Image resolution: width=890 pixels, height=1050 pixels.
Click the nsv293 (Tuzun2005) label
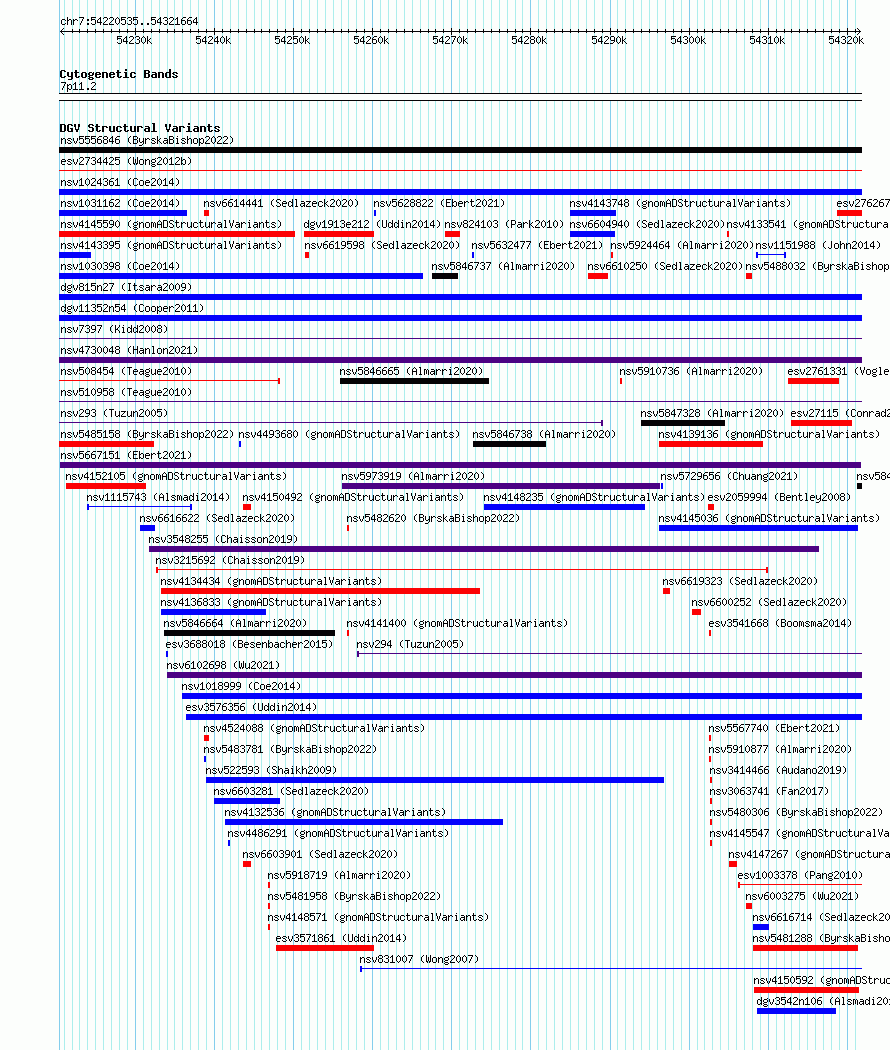[x=114, y=414]
